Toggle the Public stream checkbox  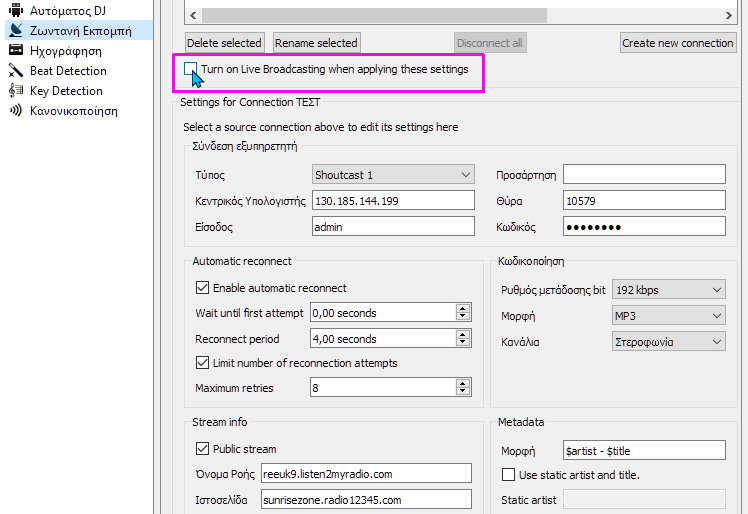coord(202,449)
